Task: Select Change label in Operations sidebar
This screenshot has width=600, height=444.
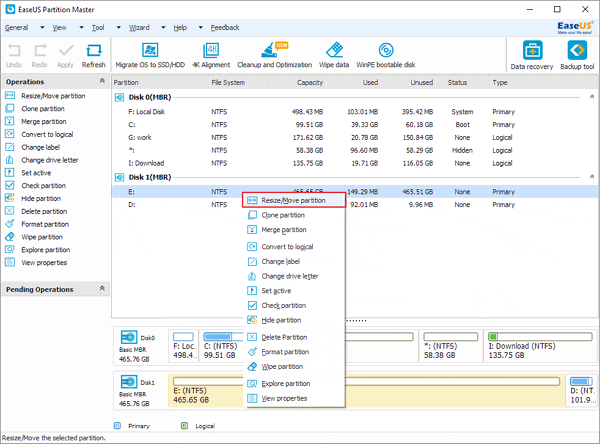Action: tap(41, 147)
